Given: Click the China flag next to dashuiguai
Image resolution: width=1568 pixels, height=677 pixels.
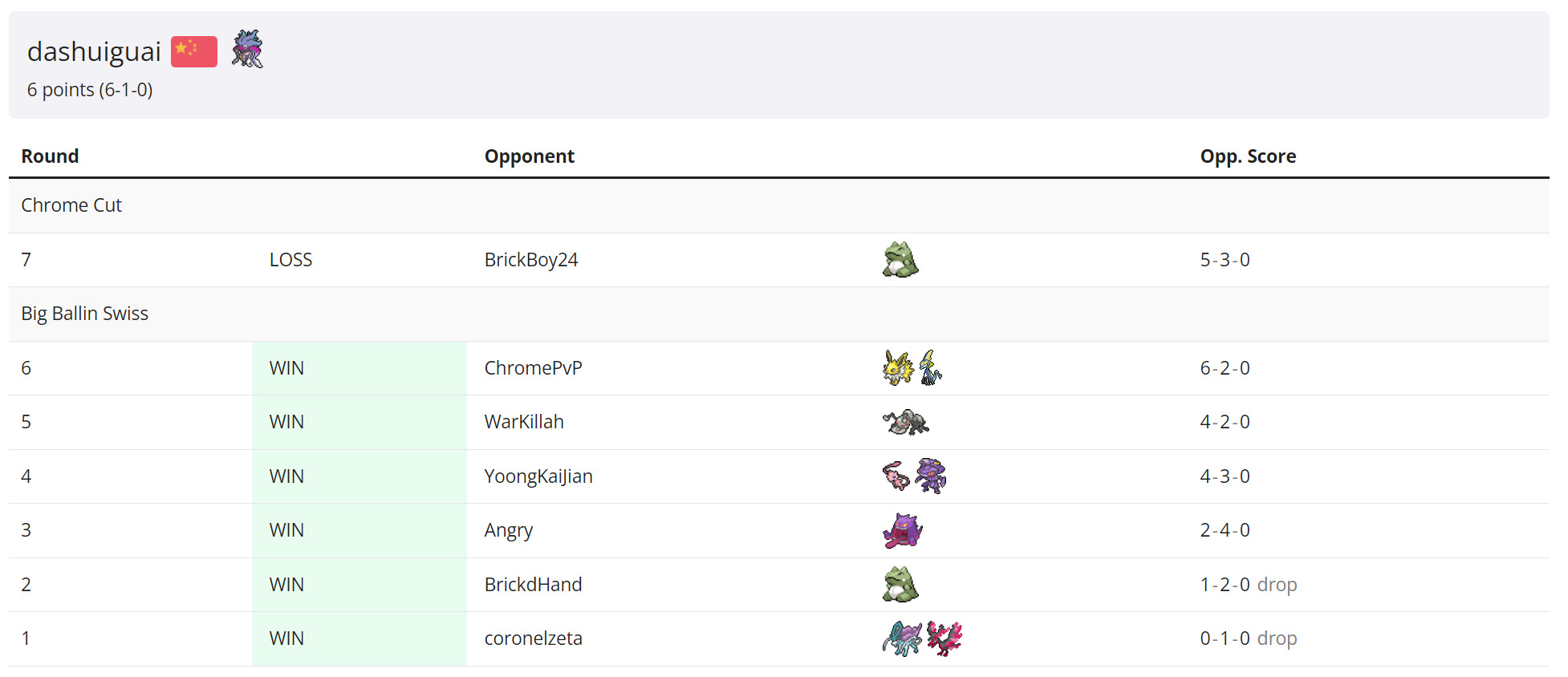Looking at the screenshot, I should [x=193, y=51].
